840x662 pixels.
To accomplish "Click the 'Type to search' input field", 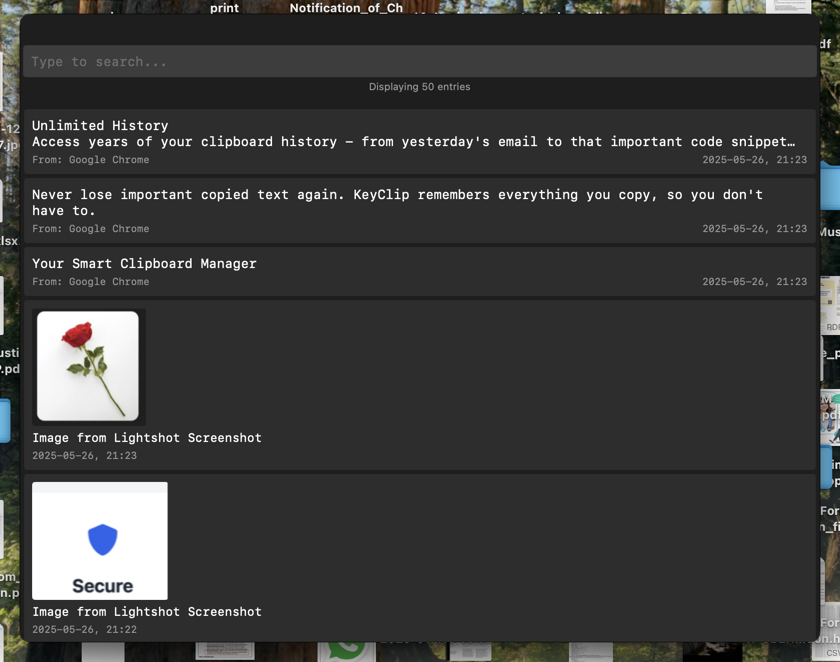I will click(419, 61).
